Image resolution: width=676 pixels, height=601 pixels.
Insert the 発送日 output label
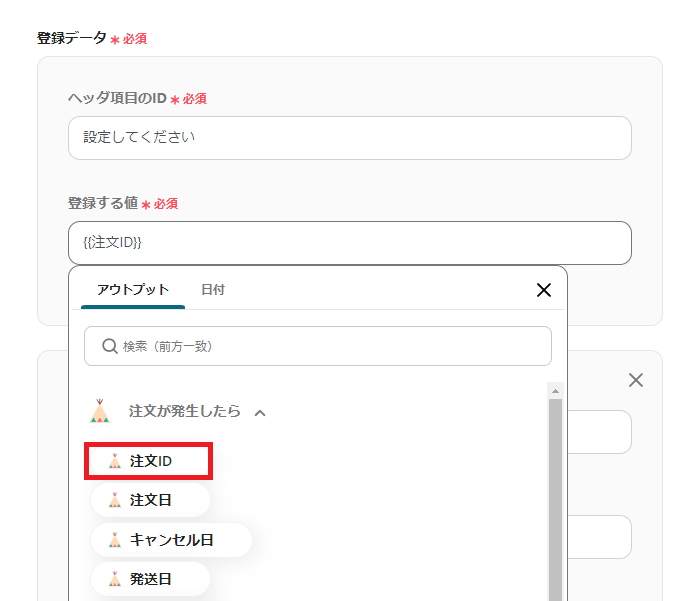151,579
